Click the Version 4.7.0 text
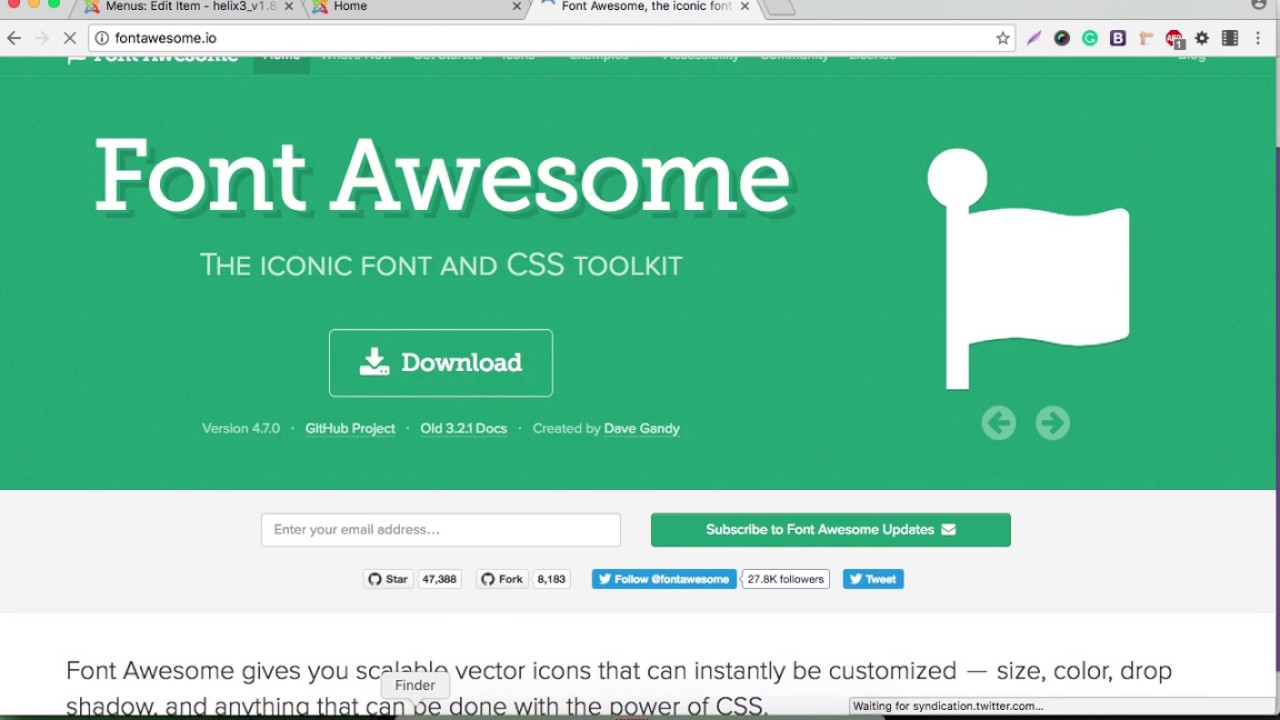This screenshot has height=720, width=1280. pos(241,428)
